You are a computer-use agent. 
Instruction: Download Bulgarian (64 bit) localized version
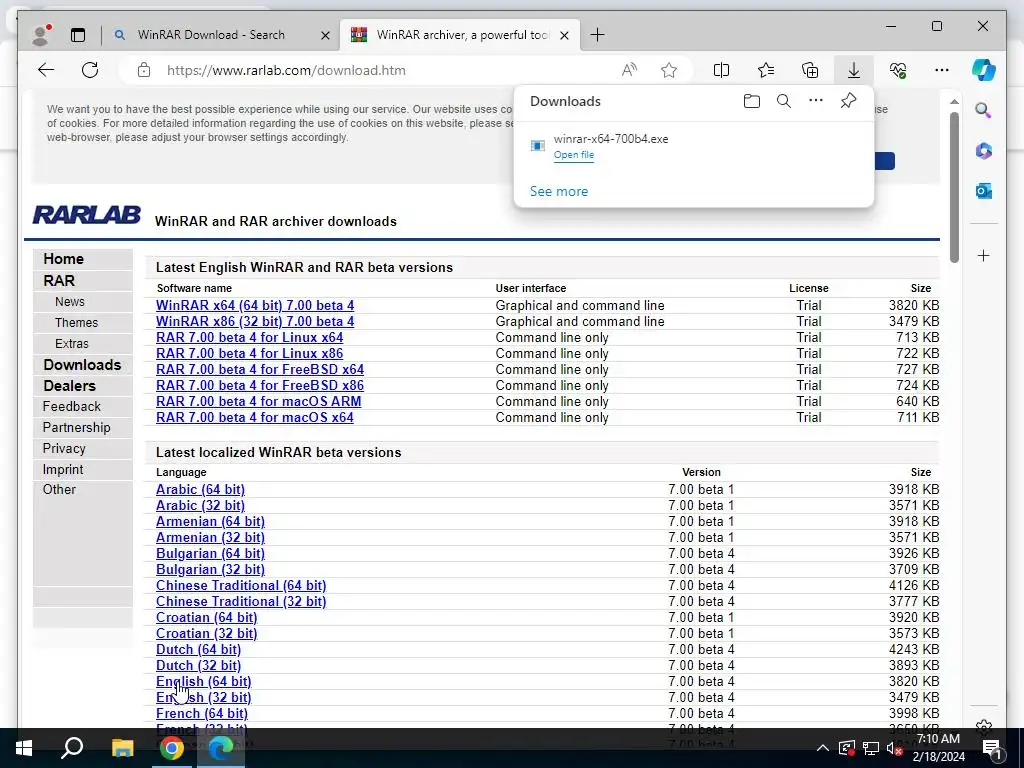(210, 553)
